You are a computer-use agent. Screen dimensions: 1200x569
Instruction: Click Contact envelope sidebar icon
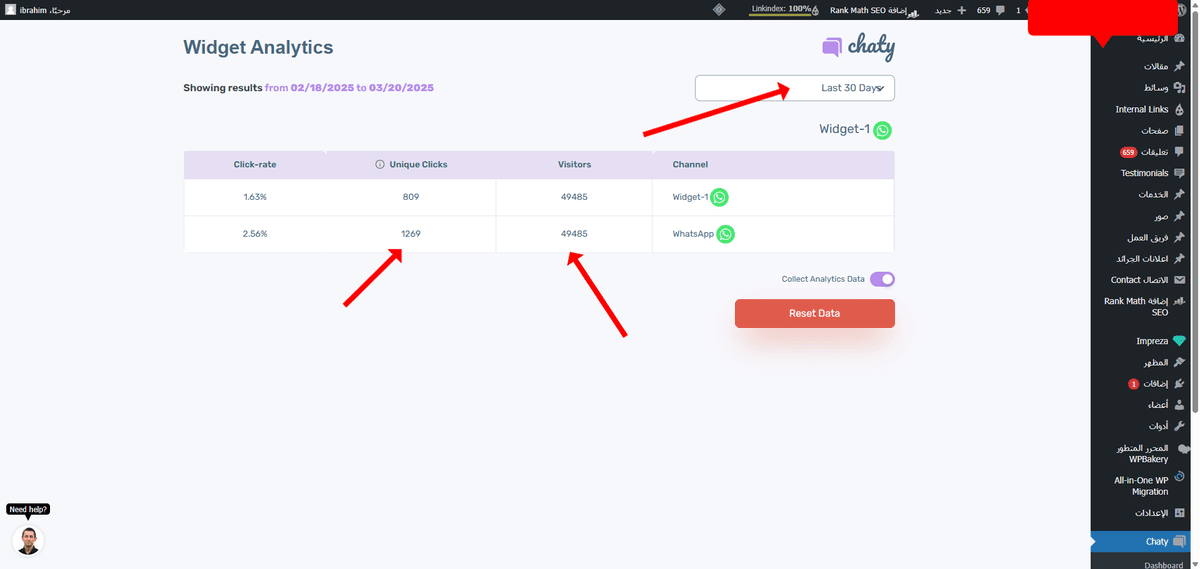pyautogui.click(x=1180, y=280)
